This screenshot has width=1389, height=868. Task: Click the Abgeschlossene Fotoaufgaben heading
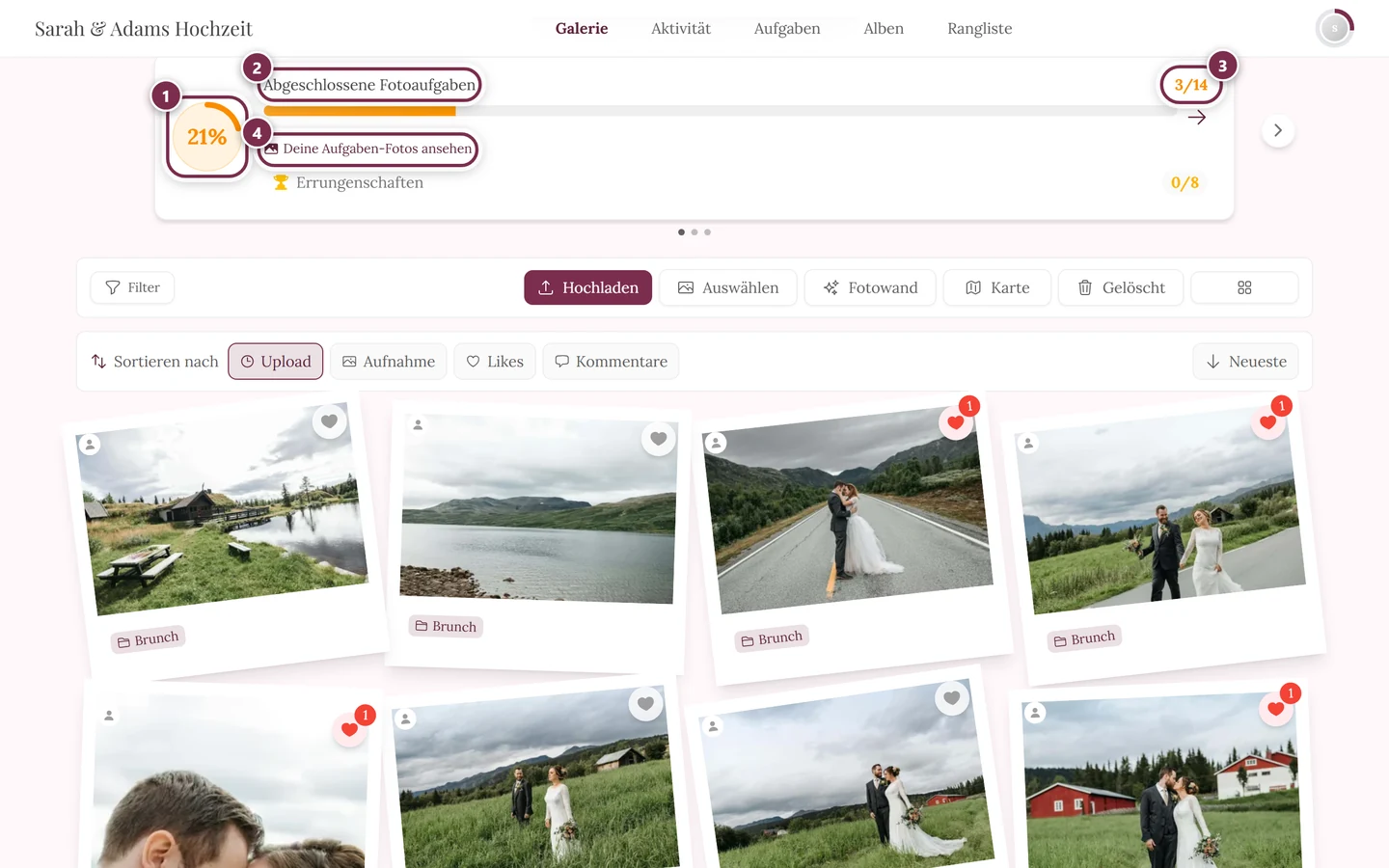point(369,85)
